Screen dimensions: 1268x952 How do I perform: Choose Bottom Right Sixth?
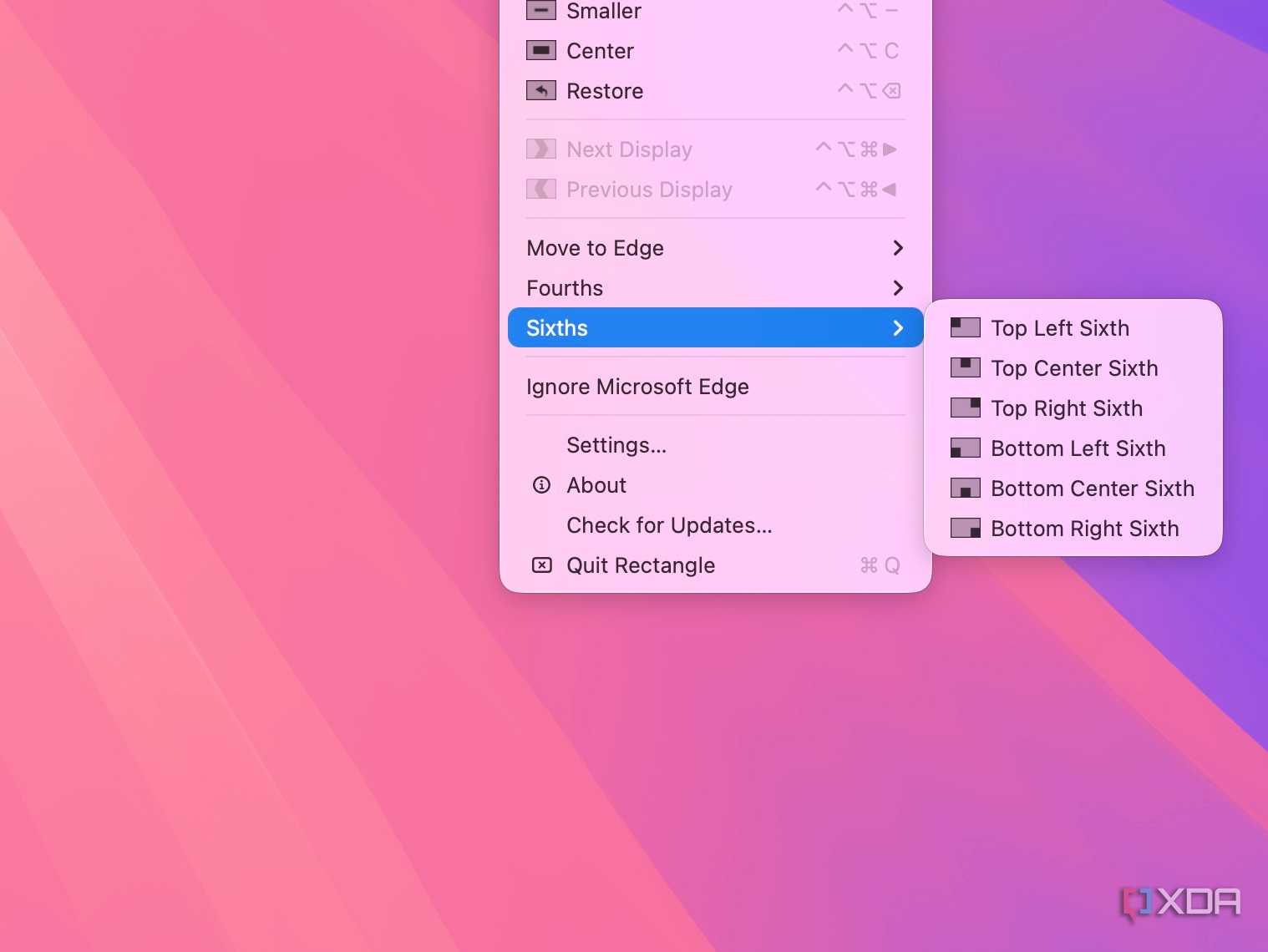pos(1073,529)
